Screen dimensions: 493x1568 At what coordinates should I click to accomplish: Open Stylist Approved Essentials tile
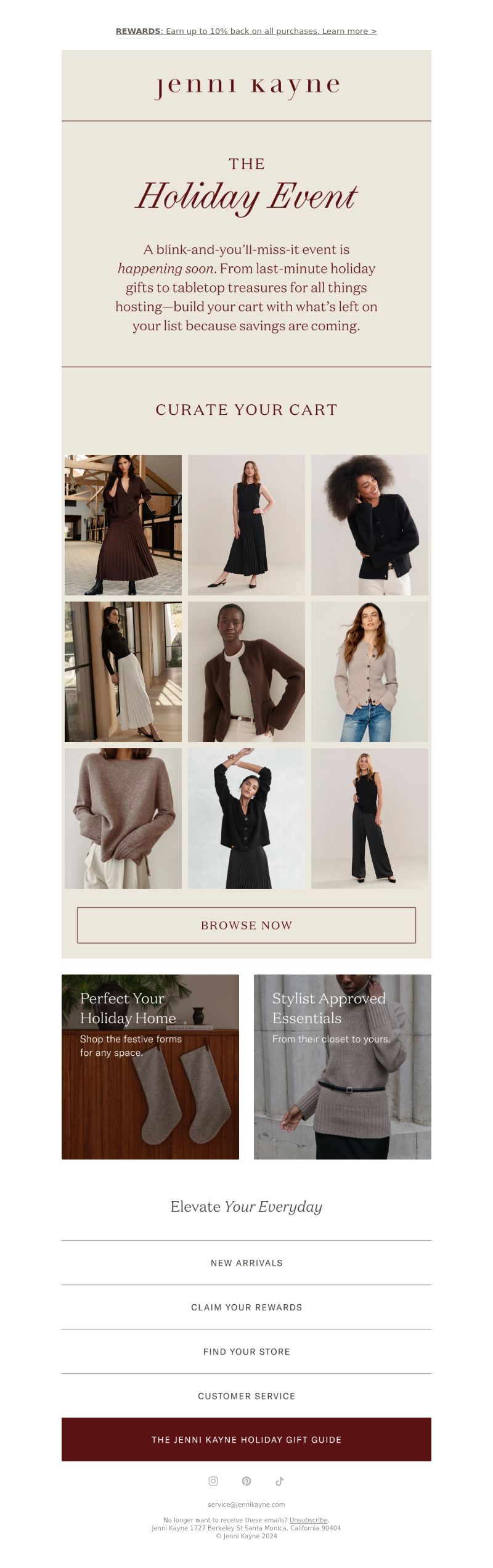pyautogui.click(x=343, y=1066)
